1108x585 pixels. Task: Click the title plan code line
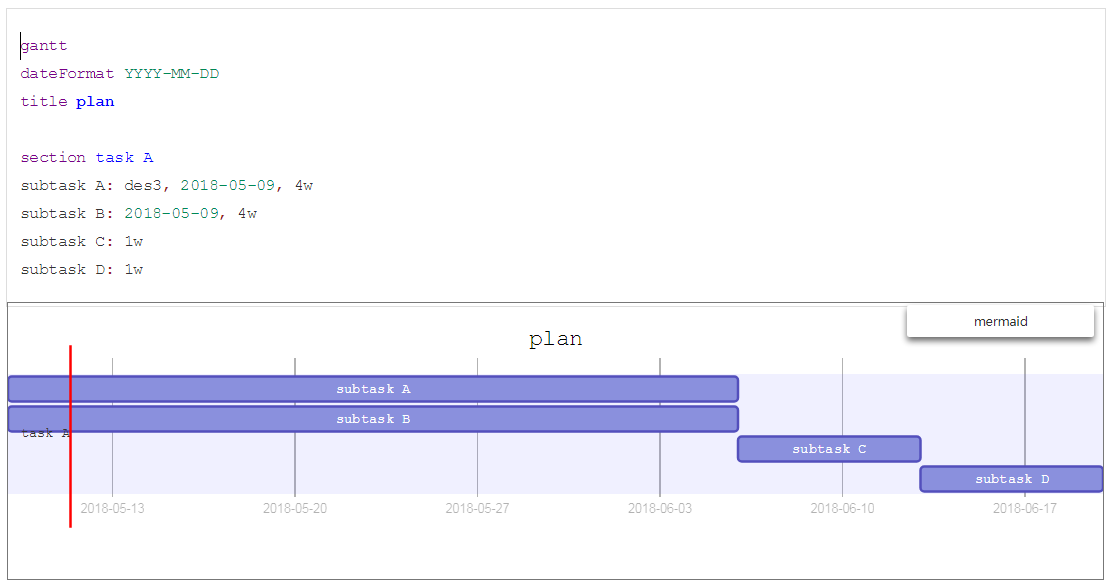(x=67, y=101)
